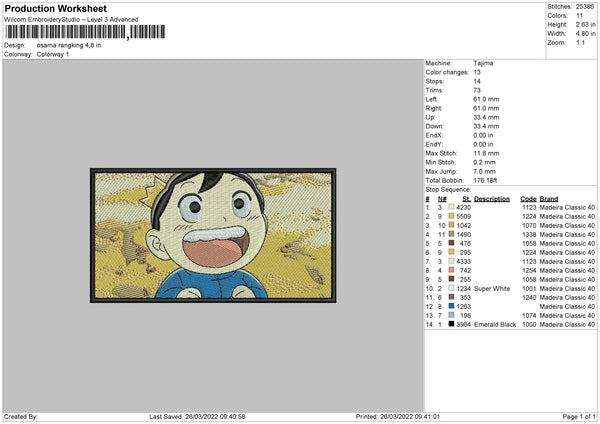
Task: Click the Machine value Tajima
Action: click(x=483, y=63)
